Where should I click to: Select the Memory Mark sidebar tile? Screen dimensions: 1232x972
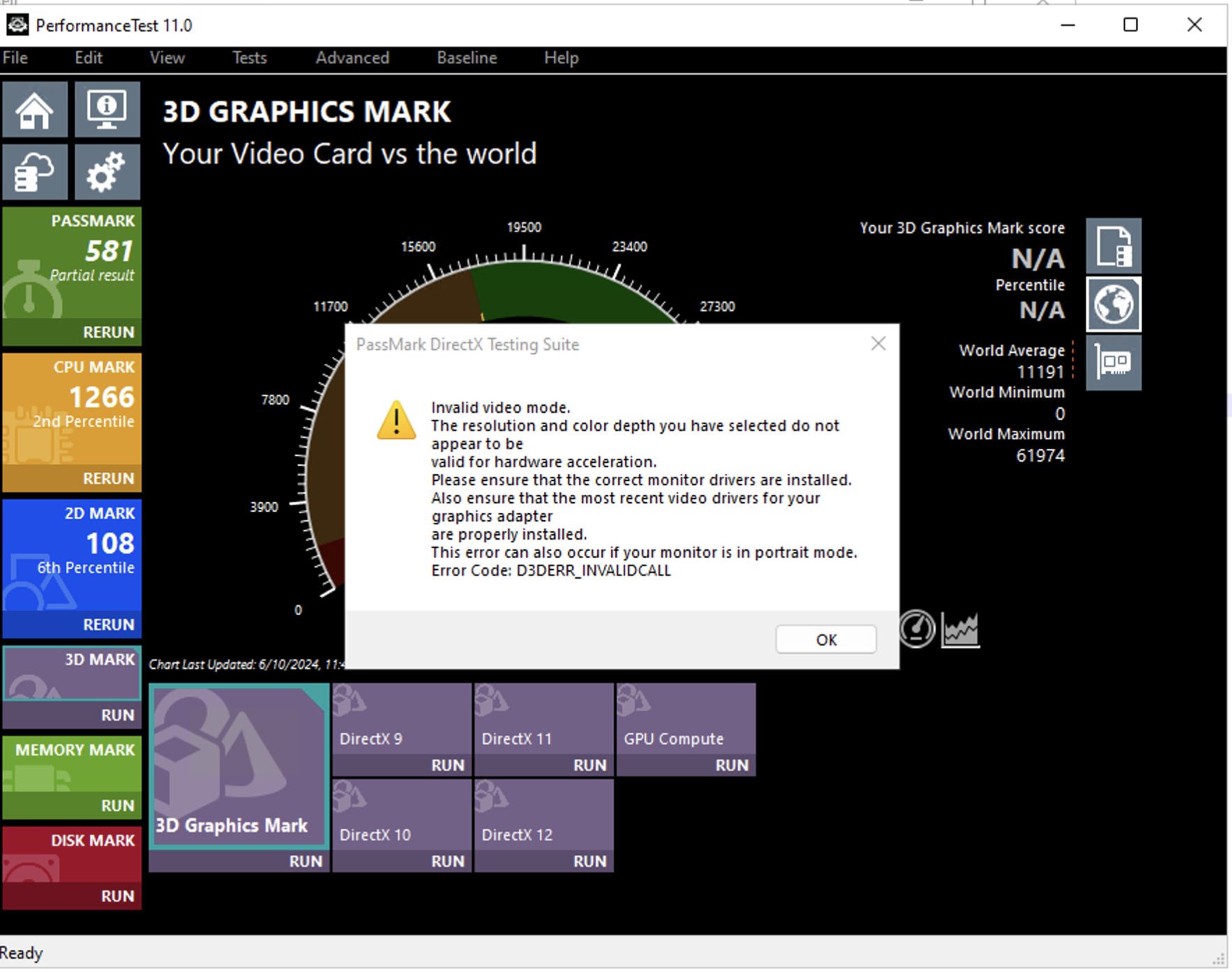click(x=73, y=764)
